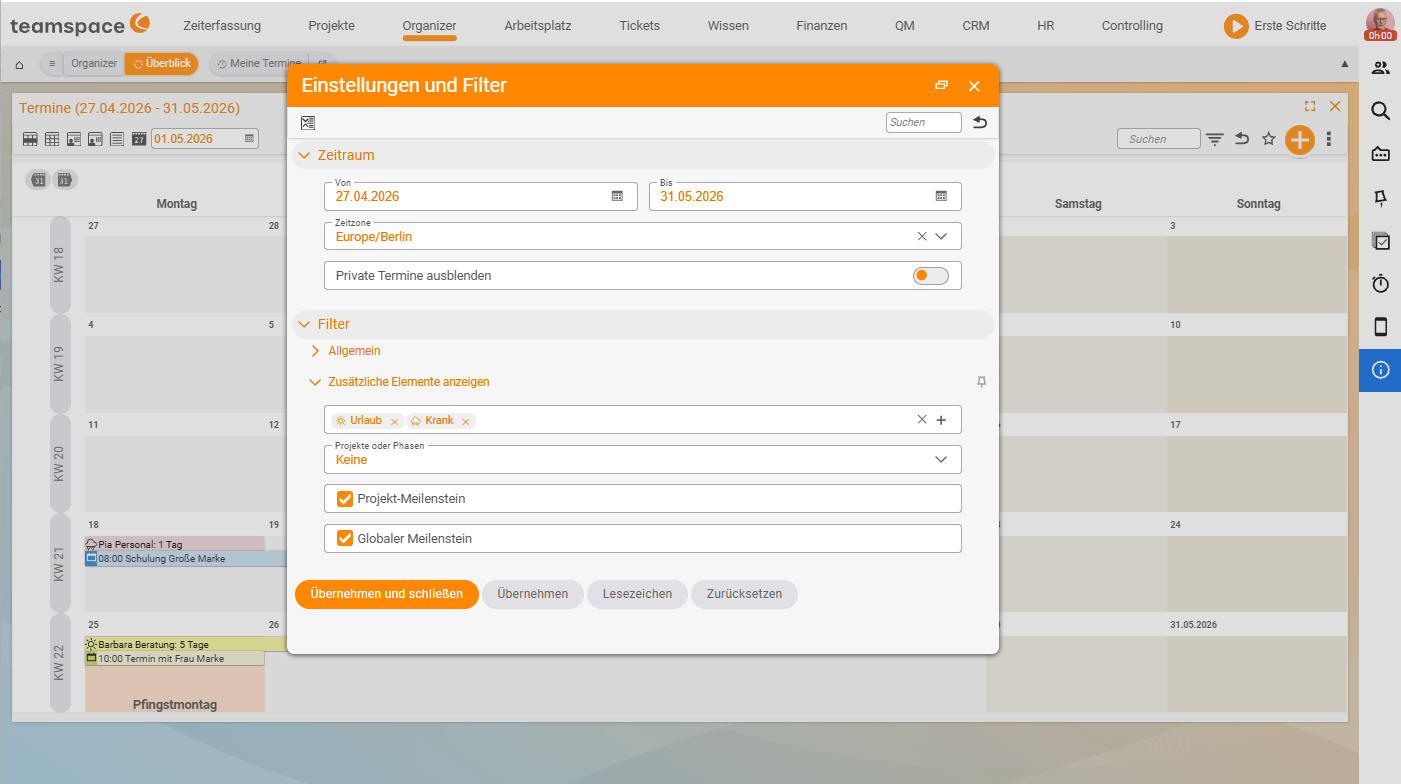This screenshot has height=784, width=1401.
Task: Pin the Zusätzliche Elemente anzeigen section
Action: [x=981, y=382]
